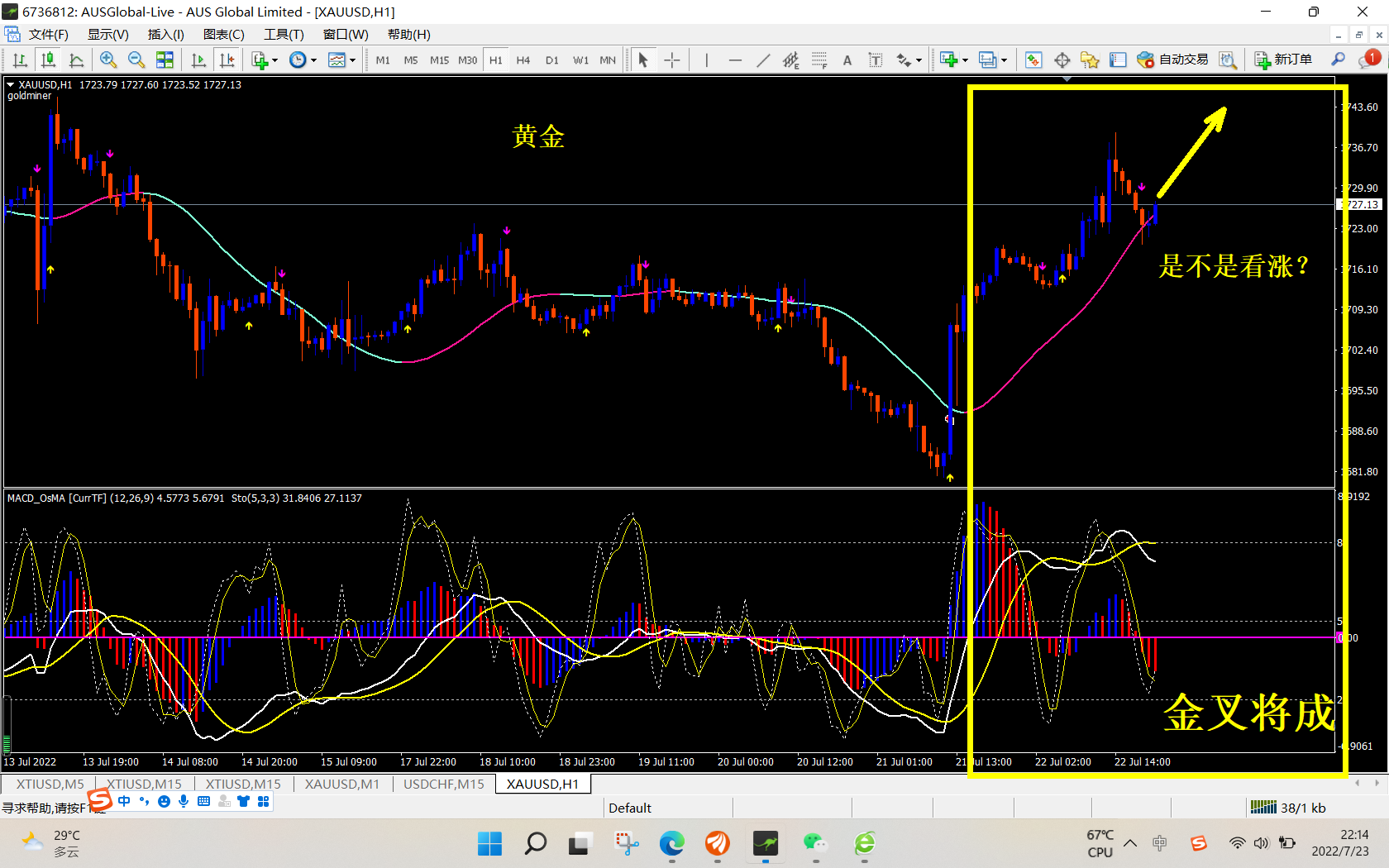1389x868 pixels.
Task: Insert text with the A tool
Action: [847, 60]
